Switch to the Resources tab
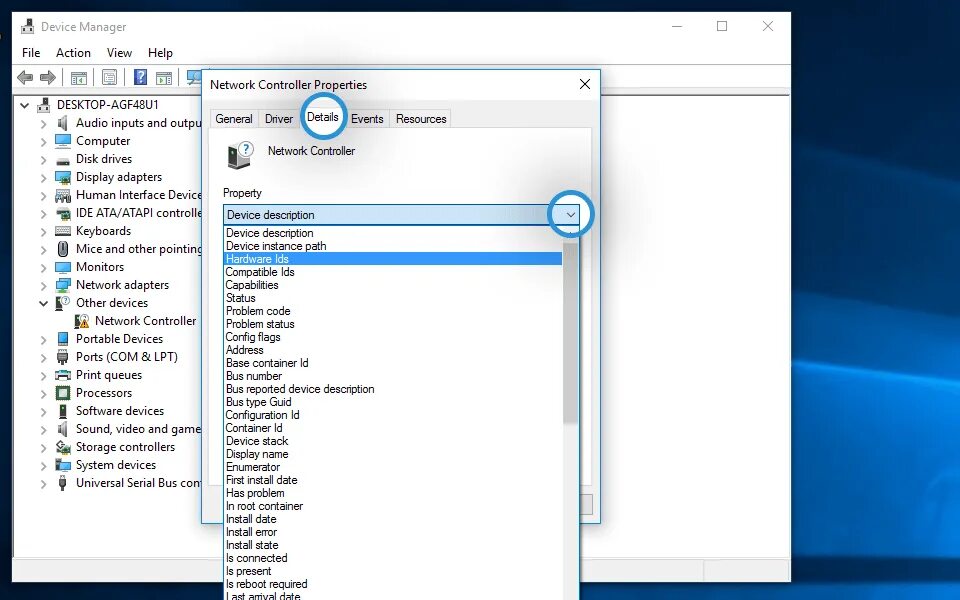 coord(421,119)
